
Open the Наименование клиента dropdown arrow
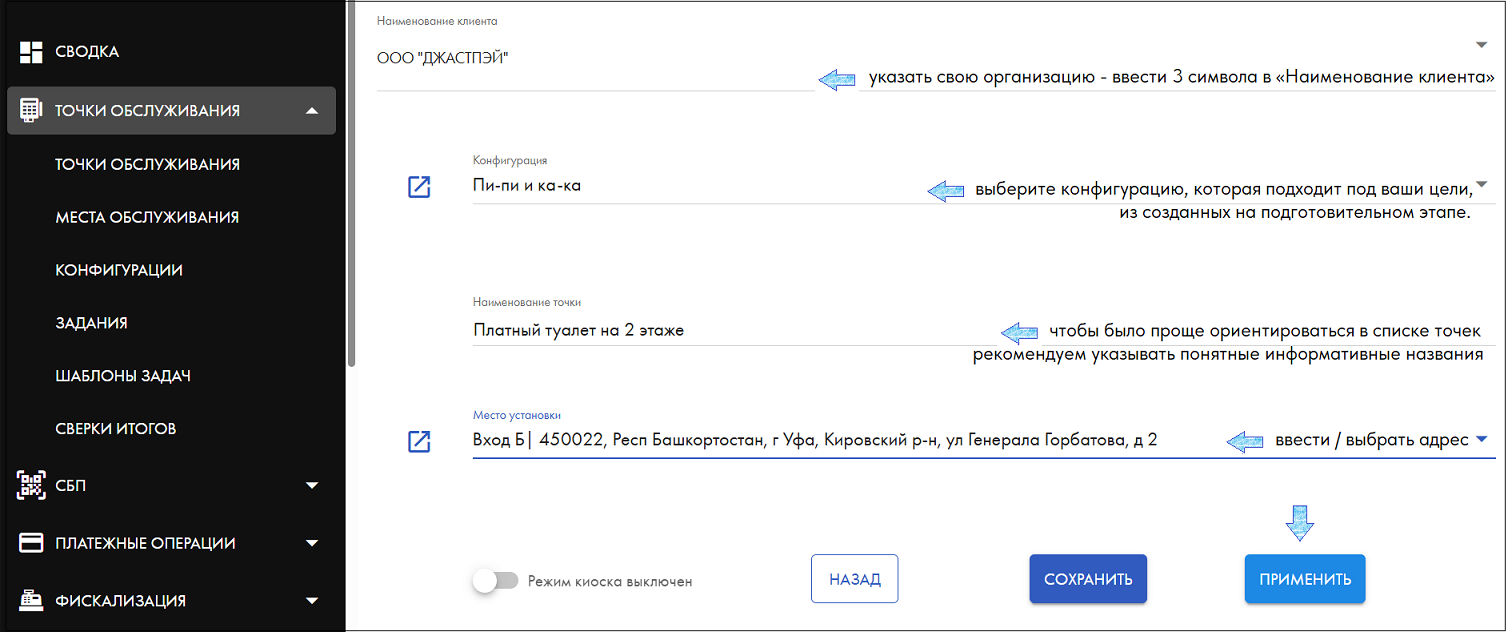coord(1481,45)
